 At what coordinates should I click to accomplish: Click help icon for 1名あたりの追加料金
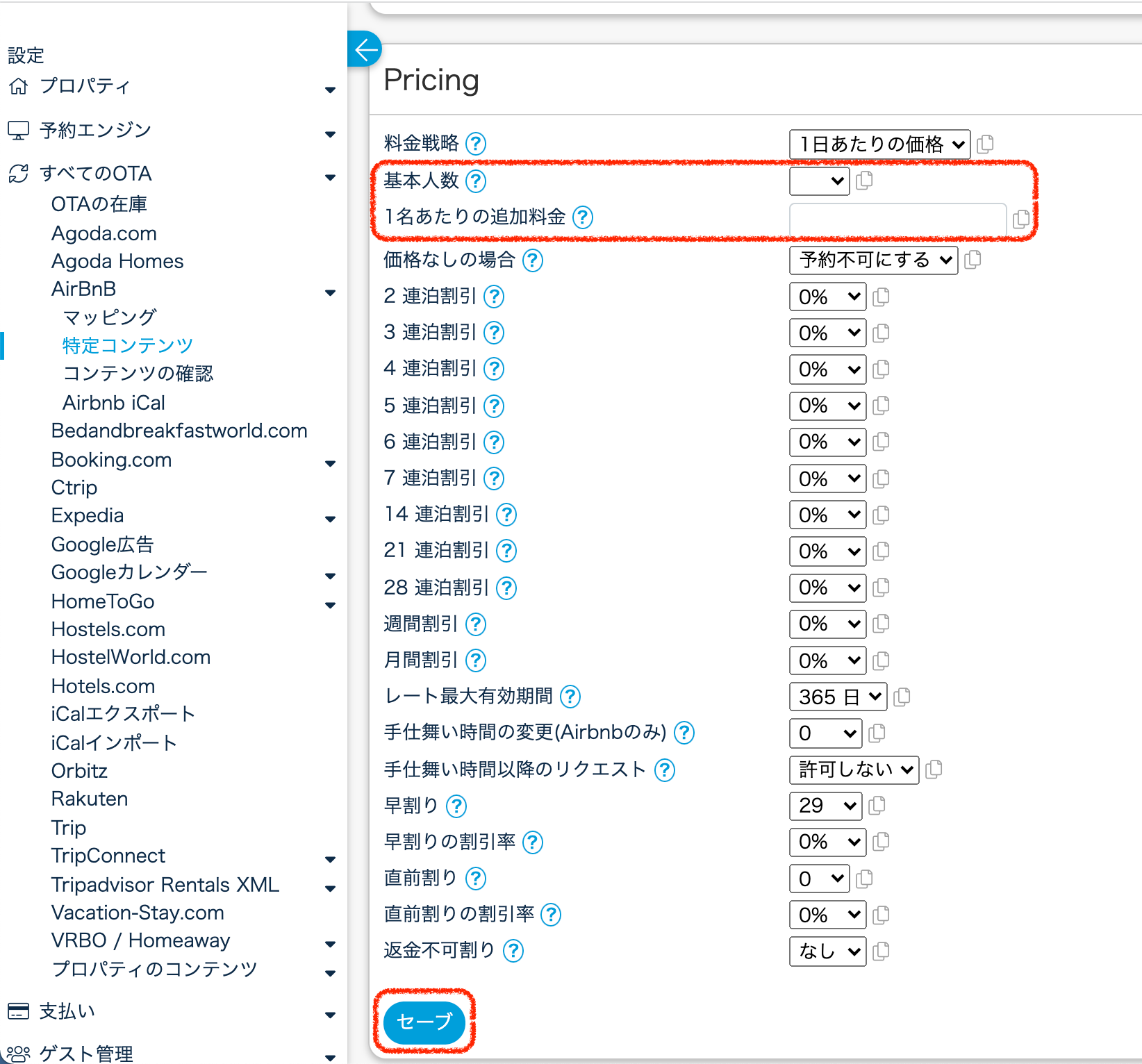(583, 217)
